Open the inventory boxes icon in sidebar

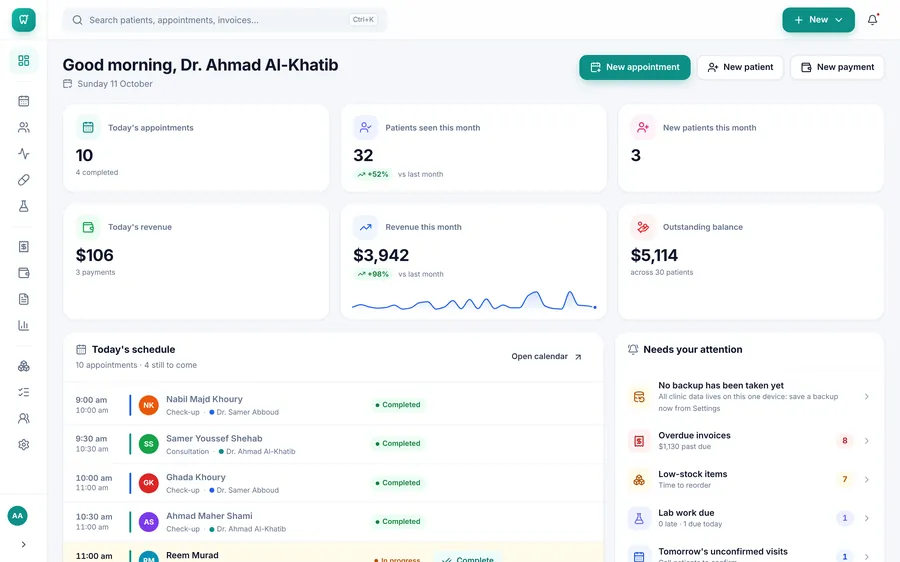click(24, 366)
